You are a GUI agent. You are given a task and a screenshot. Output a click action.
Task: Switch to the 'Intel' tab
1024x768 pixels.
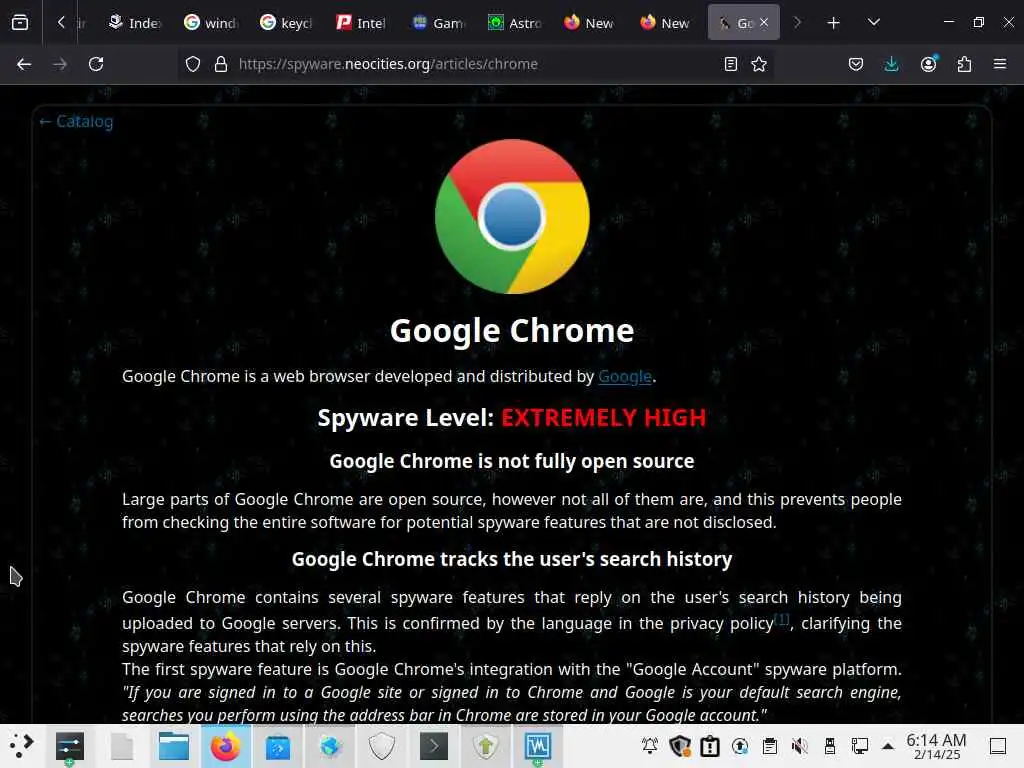362,23
